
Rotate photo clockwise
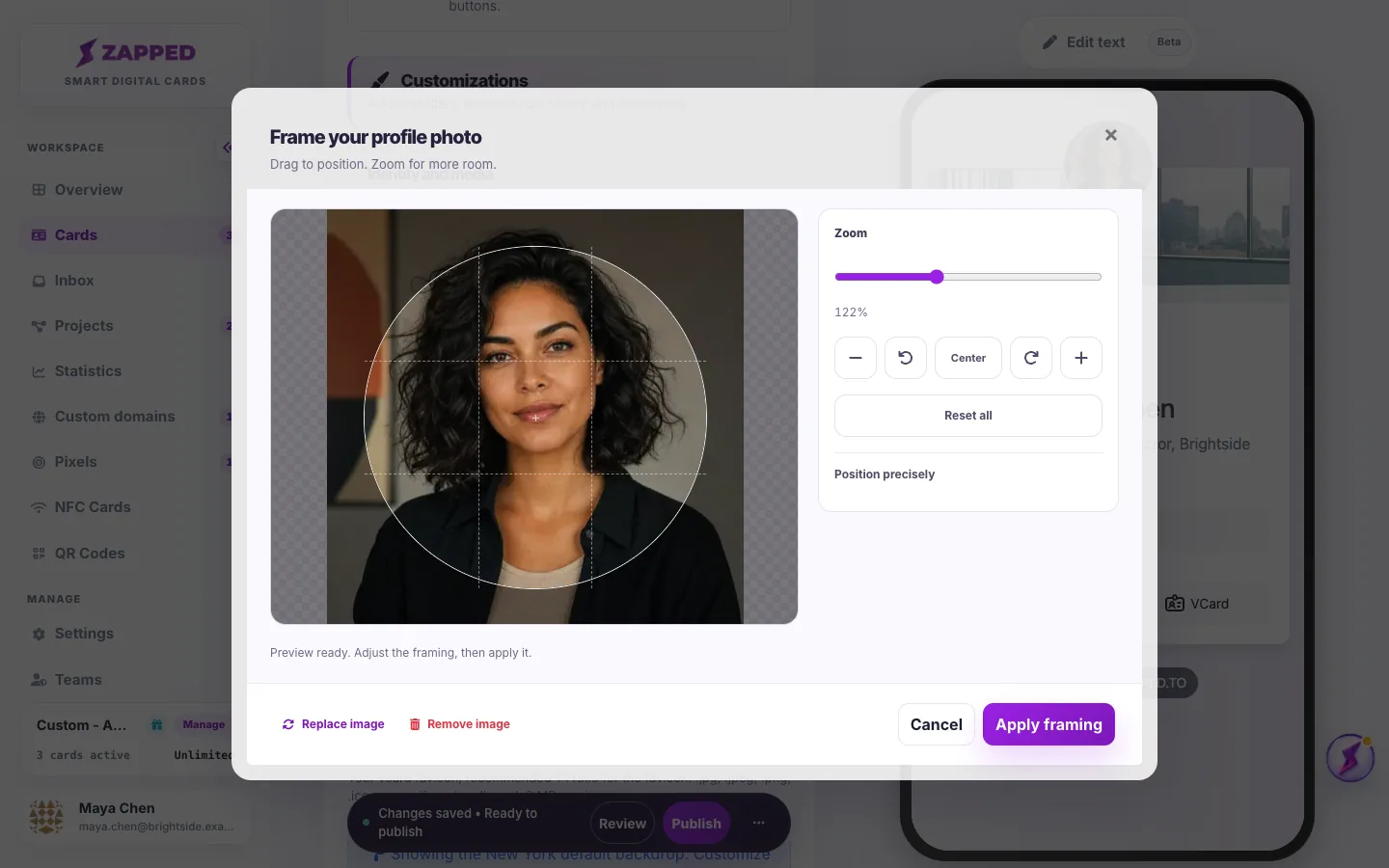point(1031,358)
